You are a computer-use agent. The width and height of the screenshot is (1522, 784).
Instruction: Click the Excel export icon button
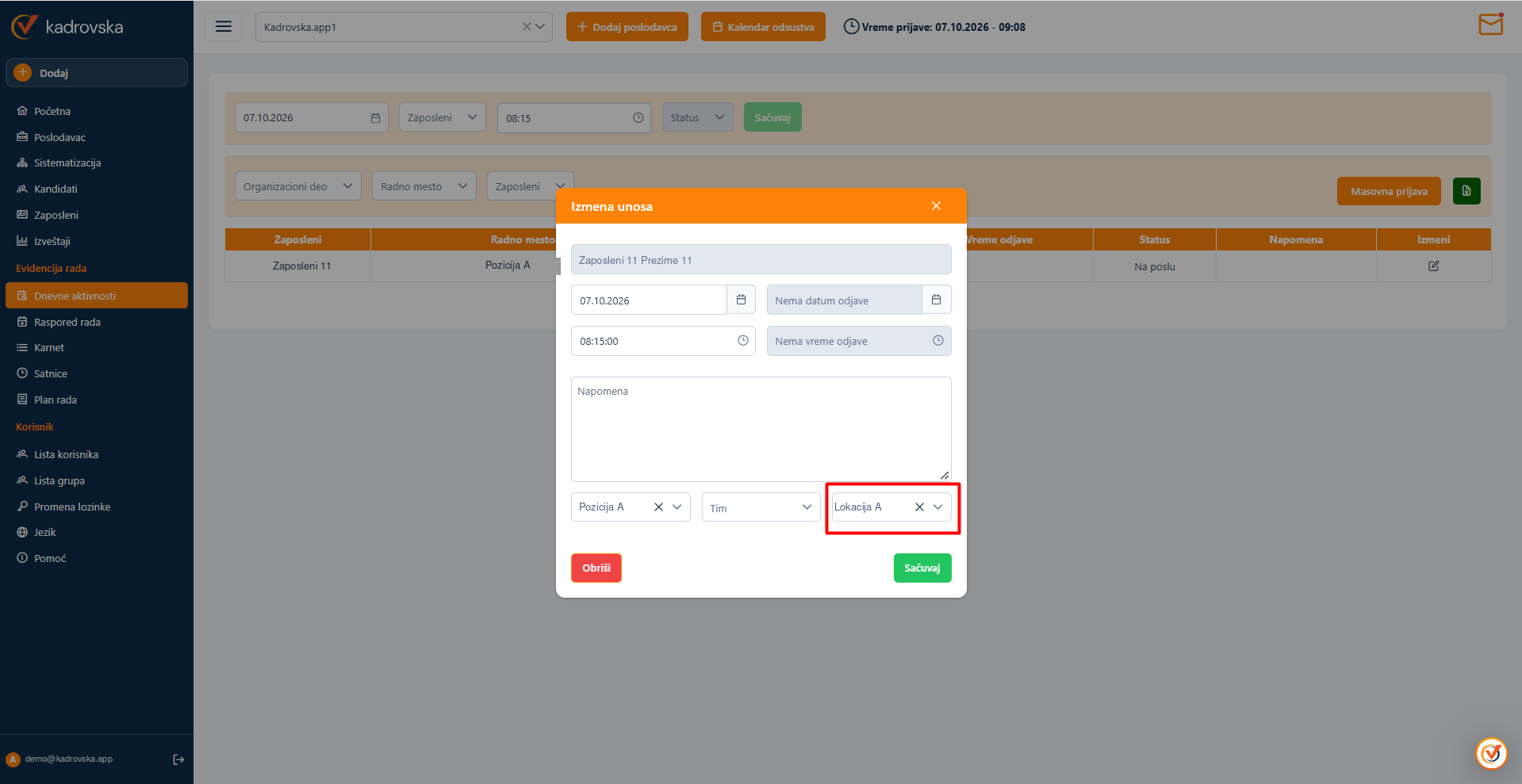(x=1466, y=191)
